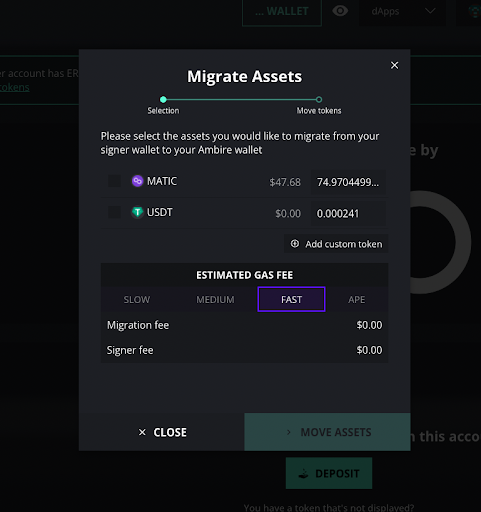Click the plus circle icon for custom token
Screen dimensions: 481x512
[x=295, y=244]
